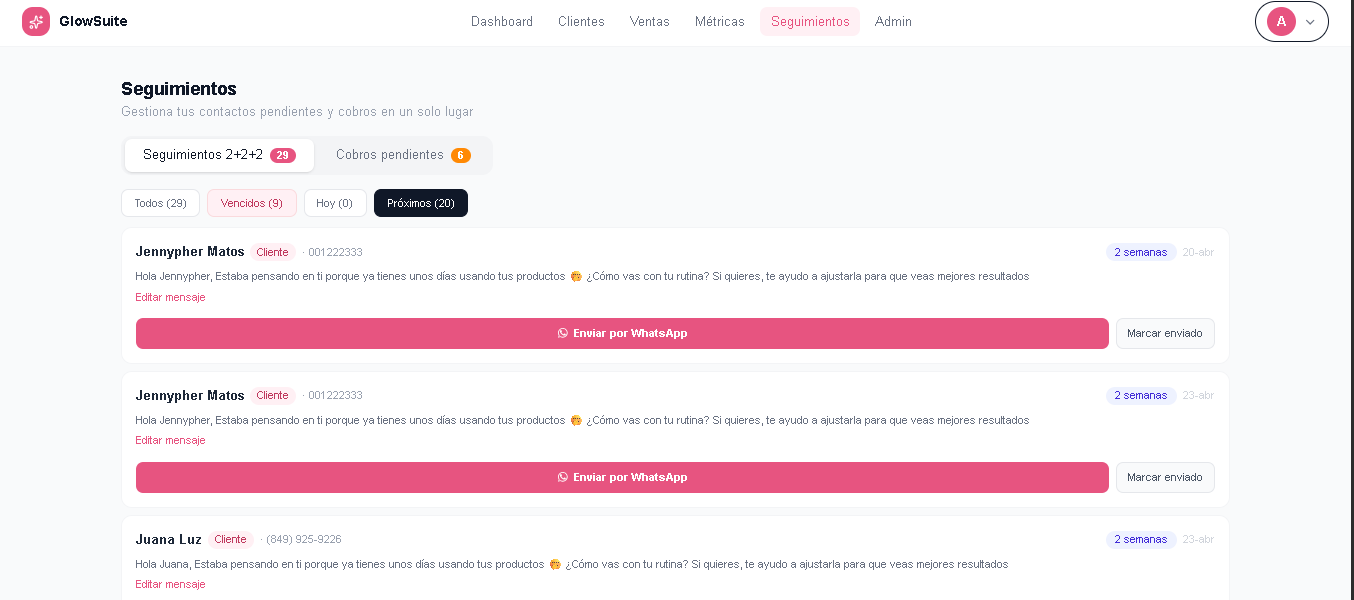Open the Admin section
Screen dimensions: 1354x600
pos(893,21)
